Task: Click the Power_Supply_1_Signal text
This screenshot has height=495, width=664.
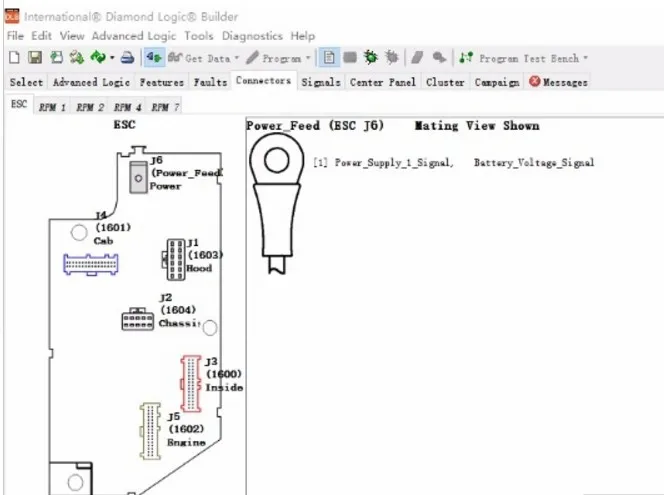Action: coord(394,163)
